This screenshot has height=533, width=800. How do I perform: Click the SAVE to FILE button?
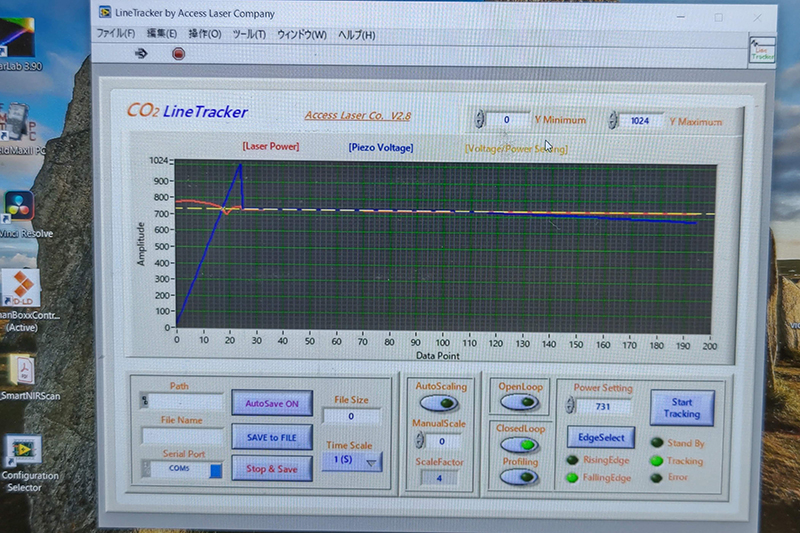tap(272, 438)
